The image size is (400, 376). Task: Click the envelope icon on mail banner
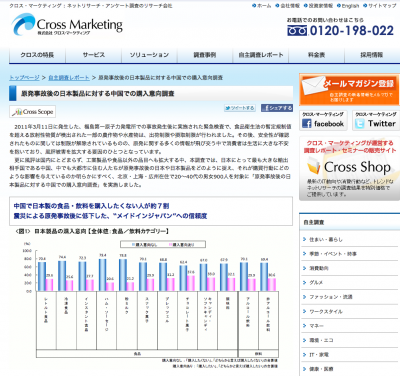[314, 85]
